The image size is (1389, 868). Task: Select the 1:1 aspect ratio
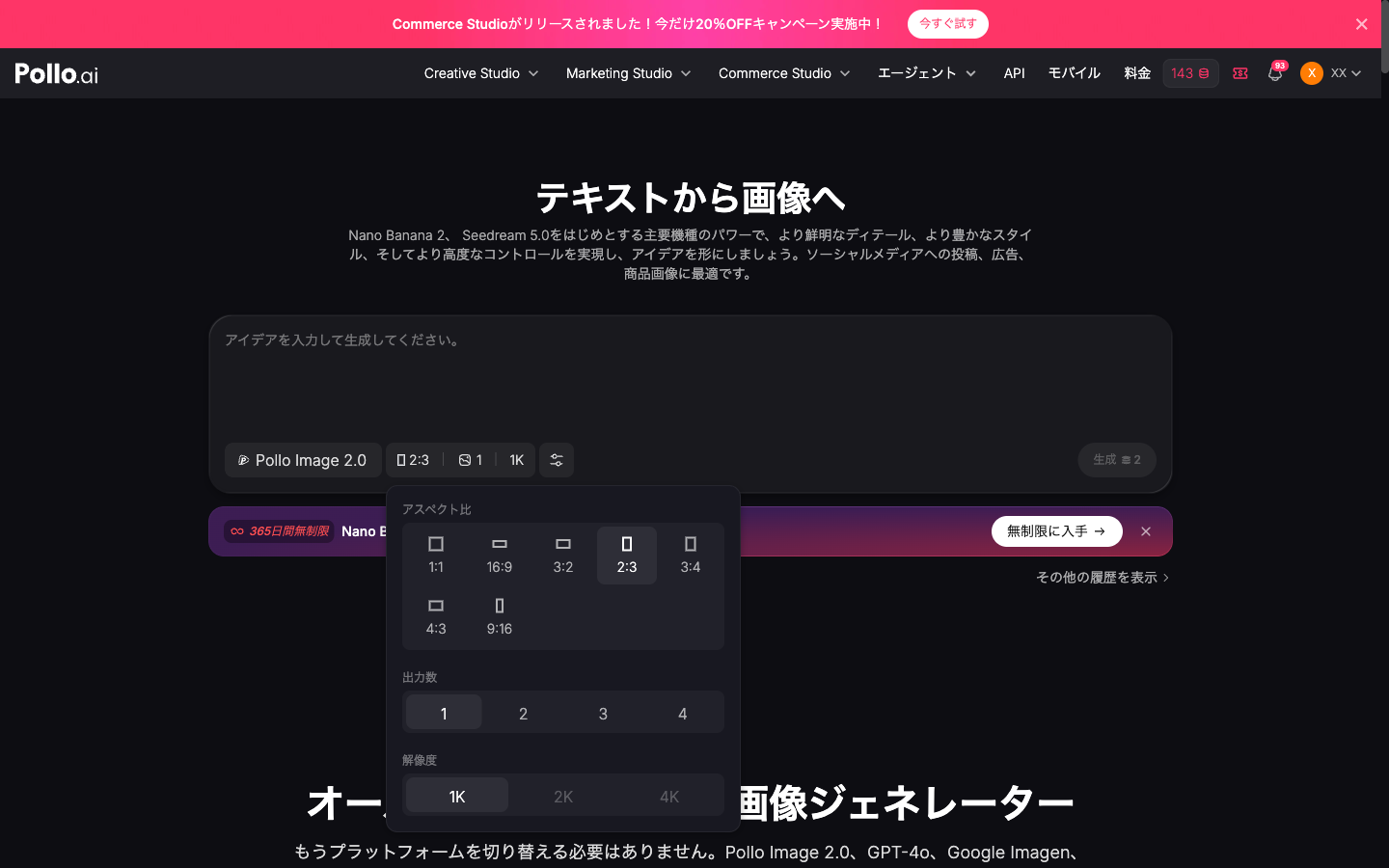[x=436, y=556]
